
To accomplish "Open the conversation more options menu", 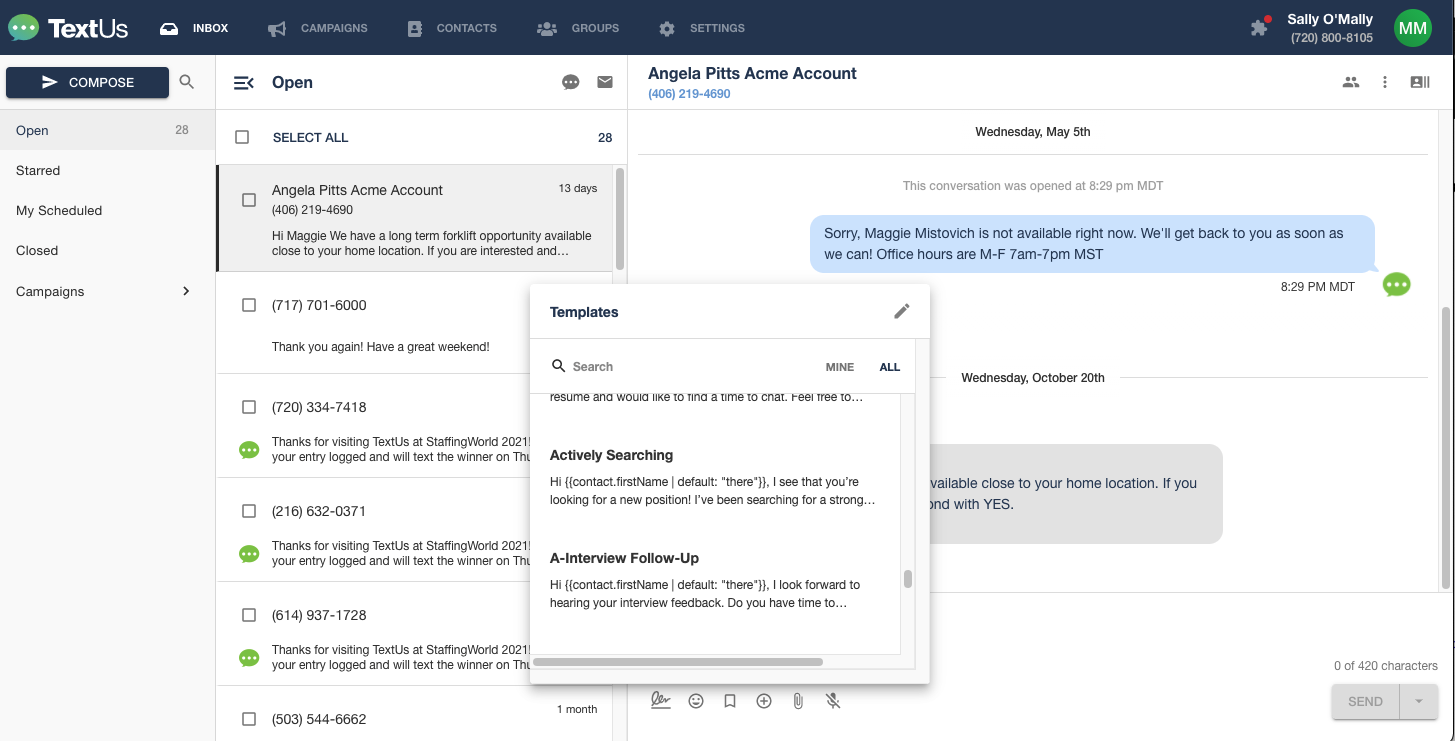I will [1385, 82].
